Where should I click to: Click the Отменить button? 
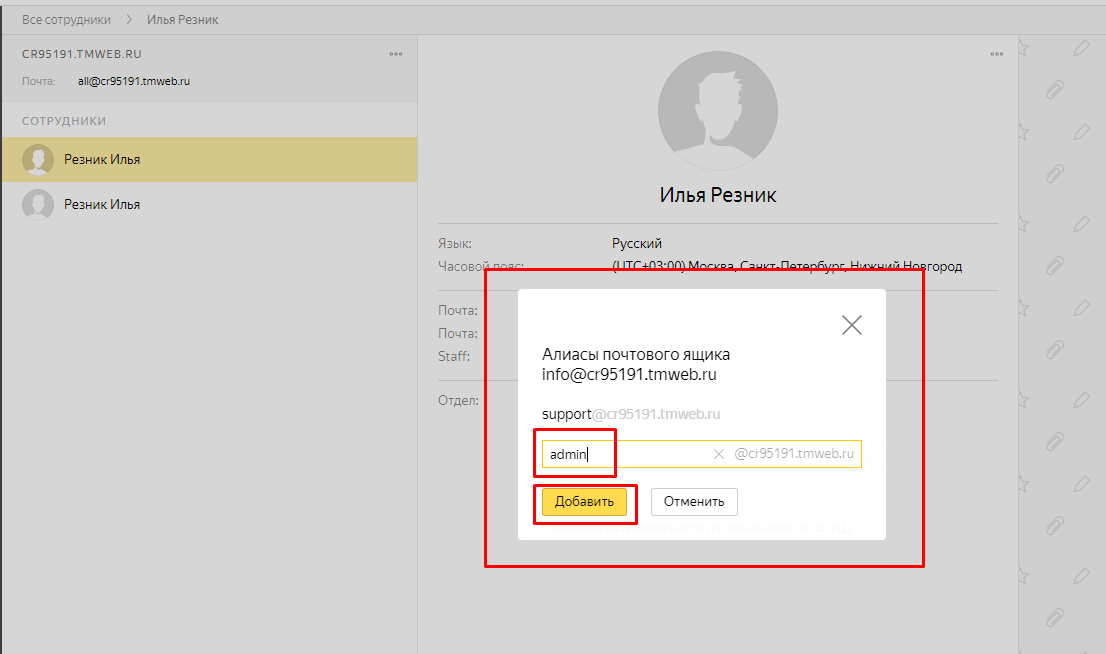694,502
